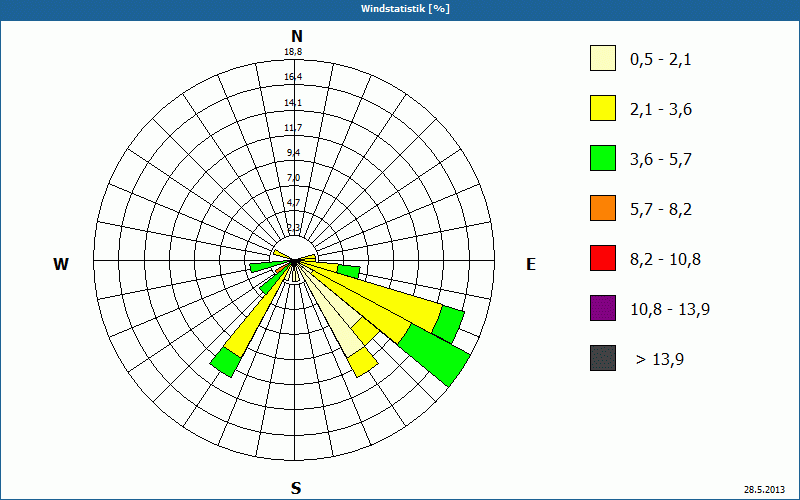The image size is (800, 500).
Task: Click the large green southeast wind segment
Action: click(x=434, y=355)
